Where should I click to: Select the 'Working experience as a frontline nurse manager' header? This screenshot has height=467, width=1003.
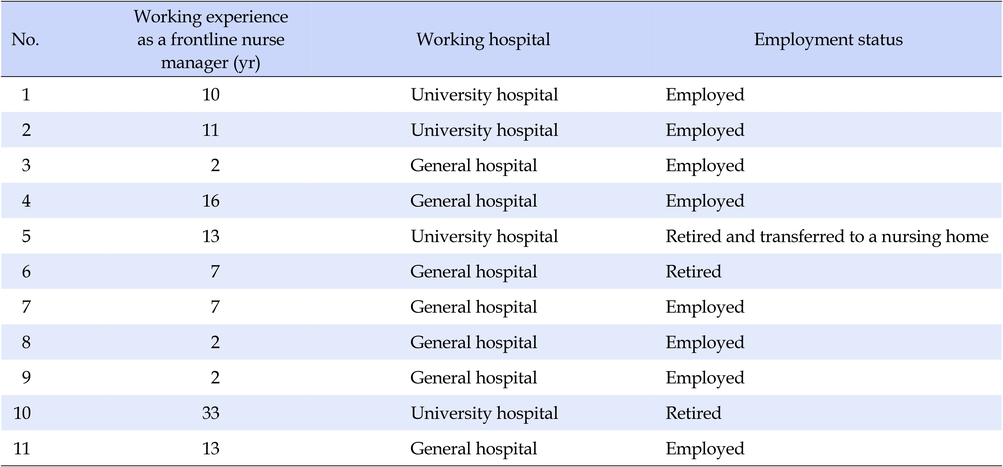point(210,41)
